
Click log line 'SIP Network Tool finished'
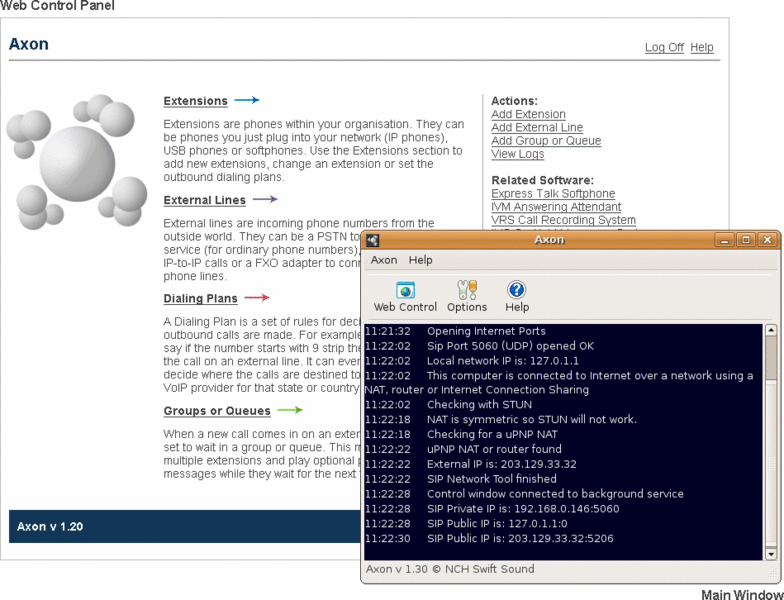(x=492, y=479)
